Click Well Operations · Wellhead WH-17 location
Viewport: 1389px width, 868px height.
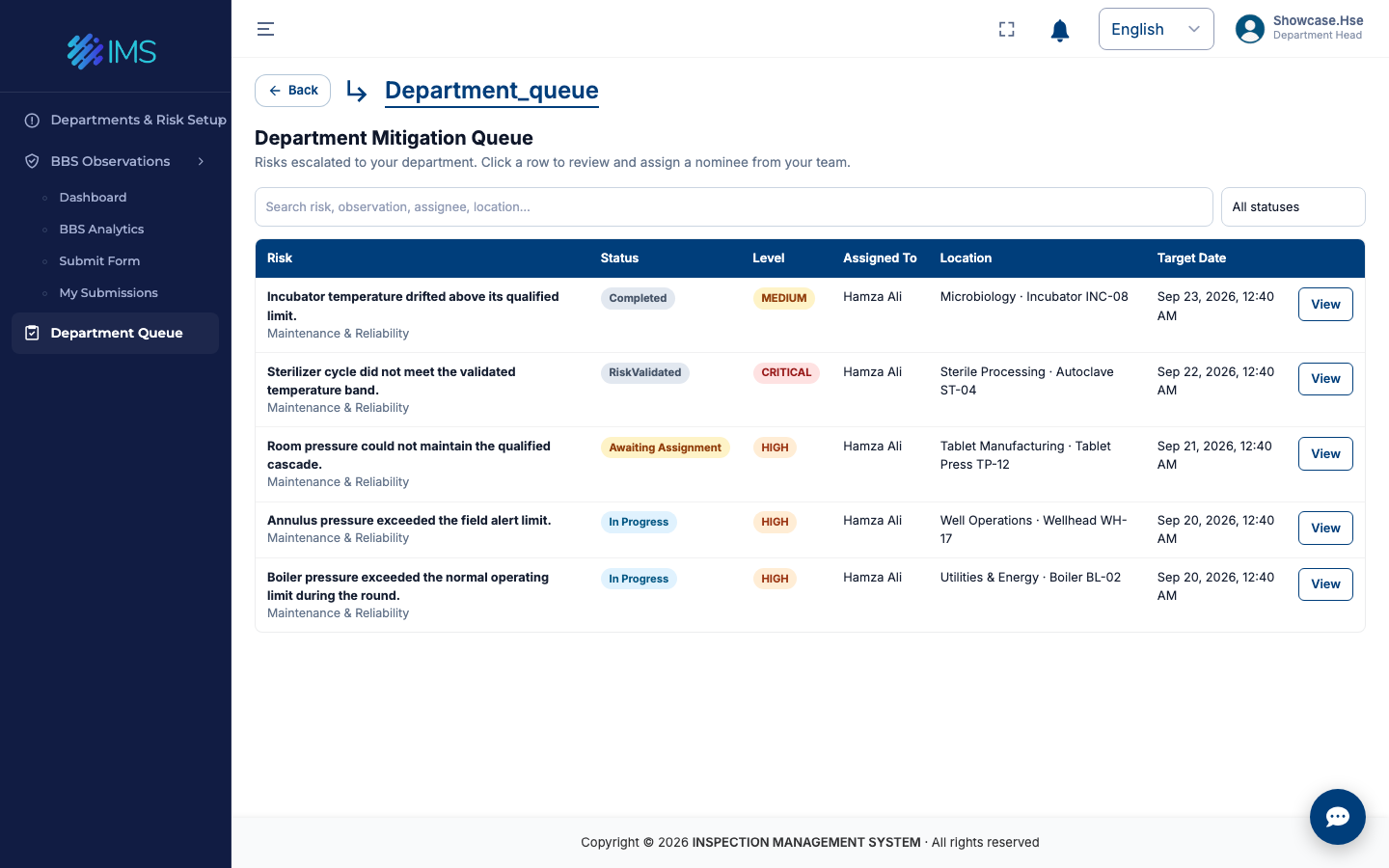coord(1034,529)
